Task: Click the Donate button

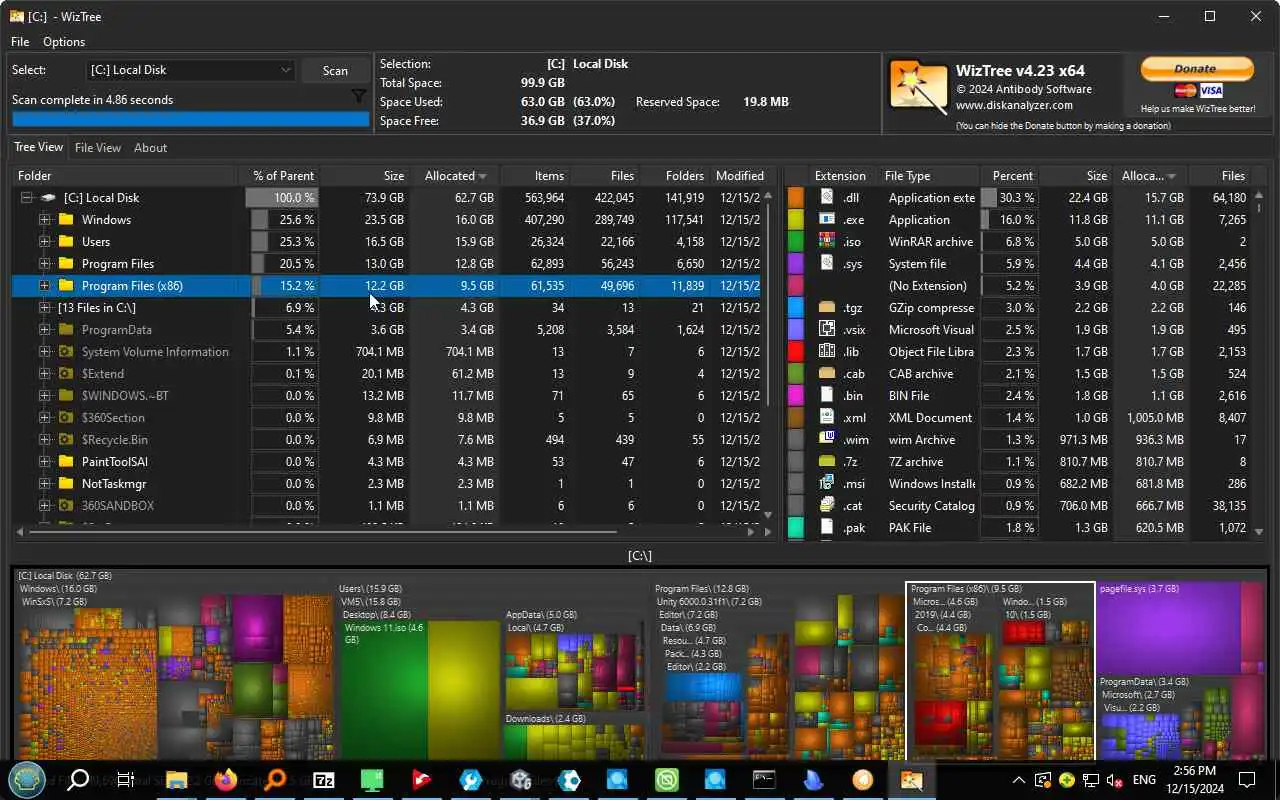Action: [1196, 68]
